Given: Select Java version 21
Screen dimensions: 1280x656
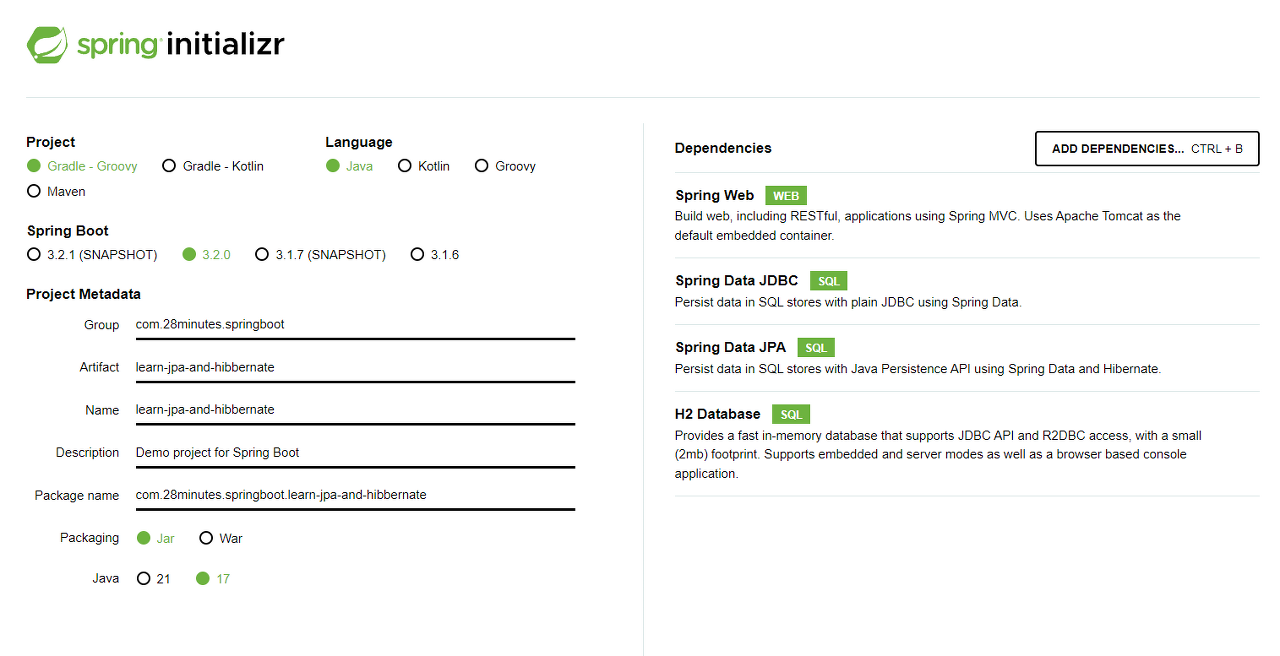Looking at the screenshot, I should click(144, 579).
